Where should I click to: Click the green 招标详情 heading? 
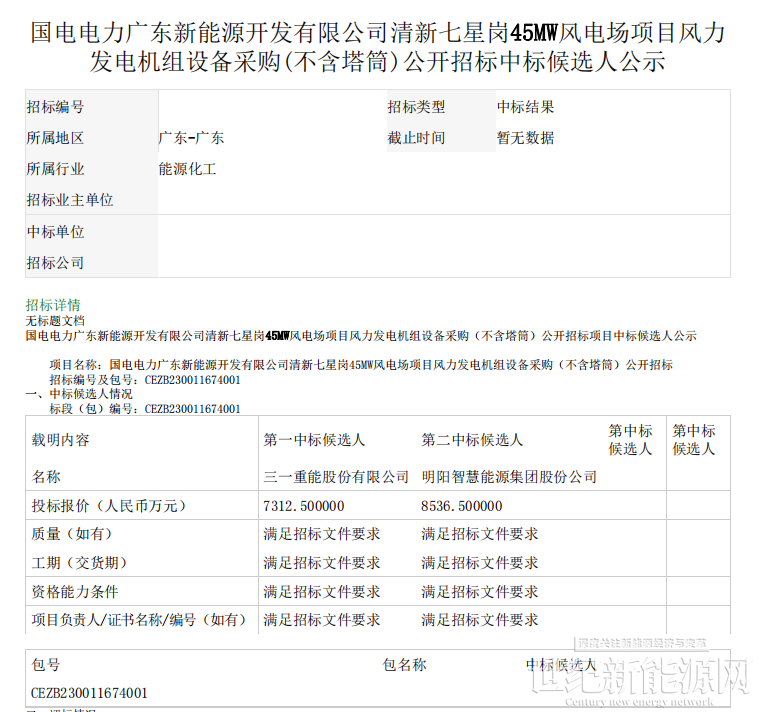53,305
